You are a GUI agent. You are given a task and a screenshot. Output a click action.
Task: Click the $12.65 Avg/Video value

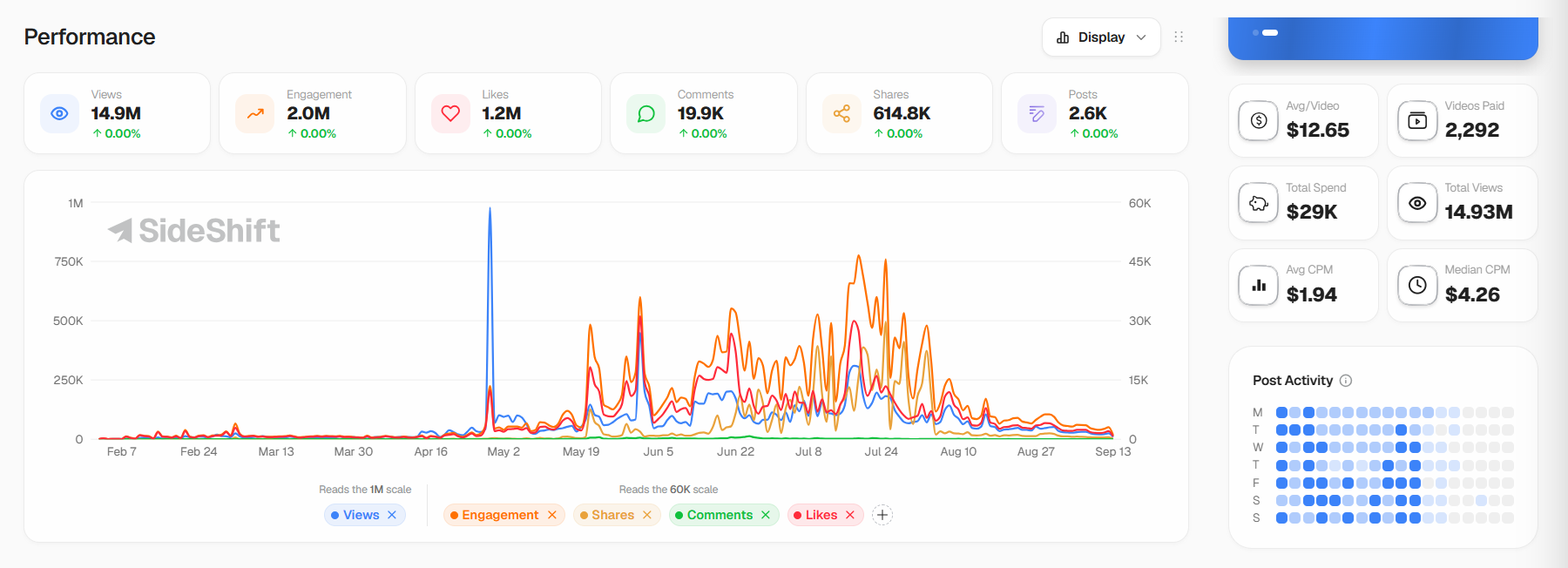pyautogui.click(x=1318, y=130)
